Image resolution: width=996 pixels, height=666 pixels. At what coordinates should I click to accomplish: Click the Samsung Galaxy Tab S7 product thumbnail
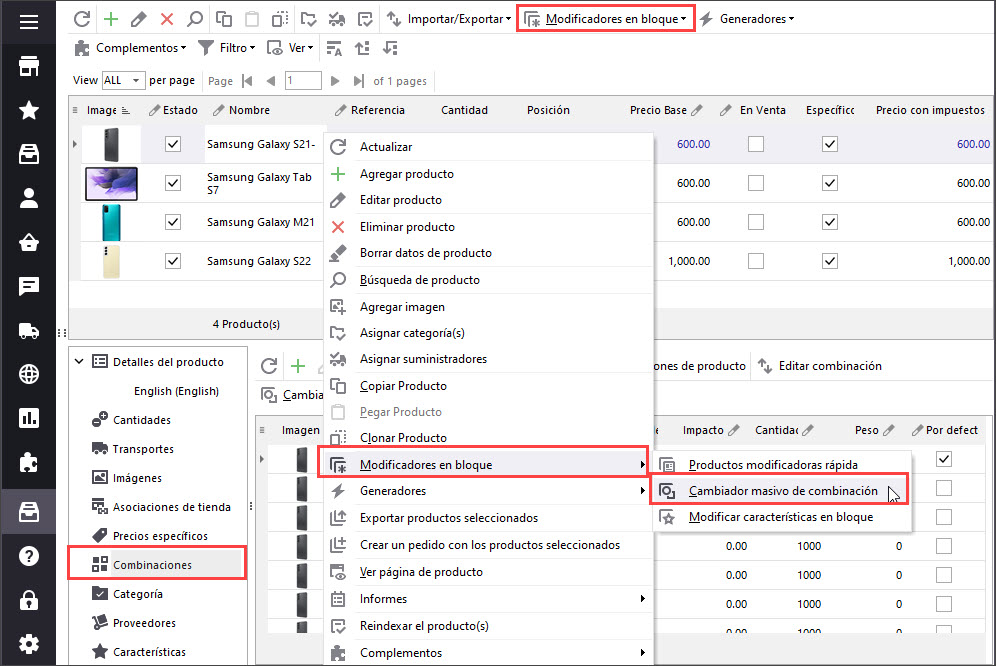point(111,184)
